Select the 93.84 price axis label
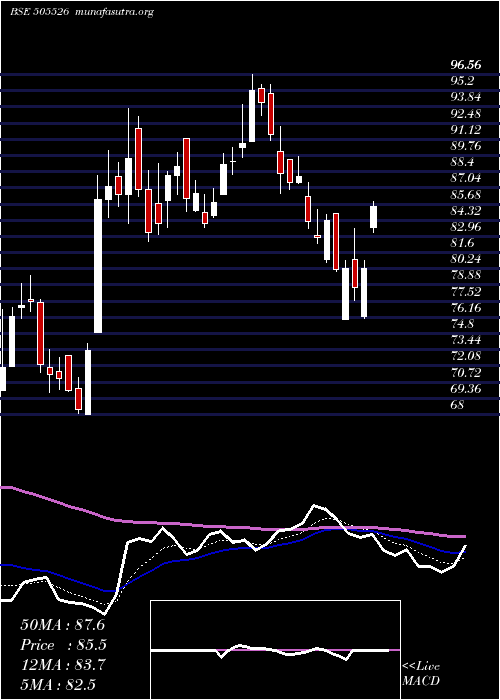Viewport: 500px width, 700px height. pos(466,97)
